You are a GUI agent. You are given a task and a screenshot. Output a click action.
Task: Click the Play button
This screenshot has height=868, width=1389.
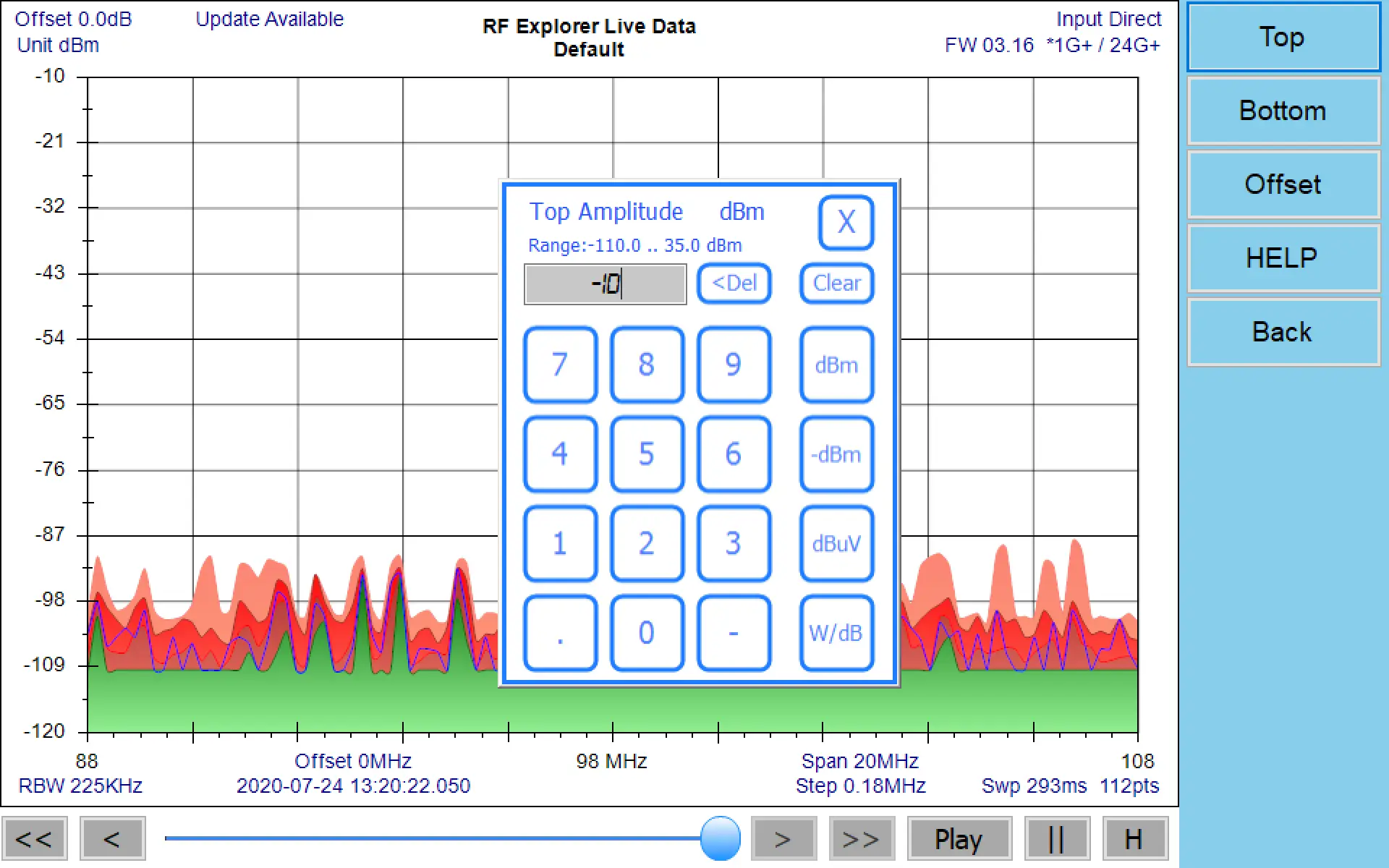pos(959,839)
